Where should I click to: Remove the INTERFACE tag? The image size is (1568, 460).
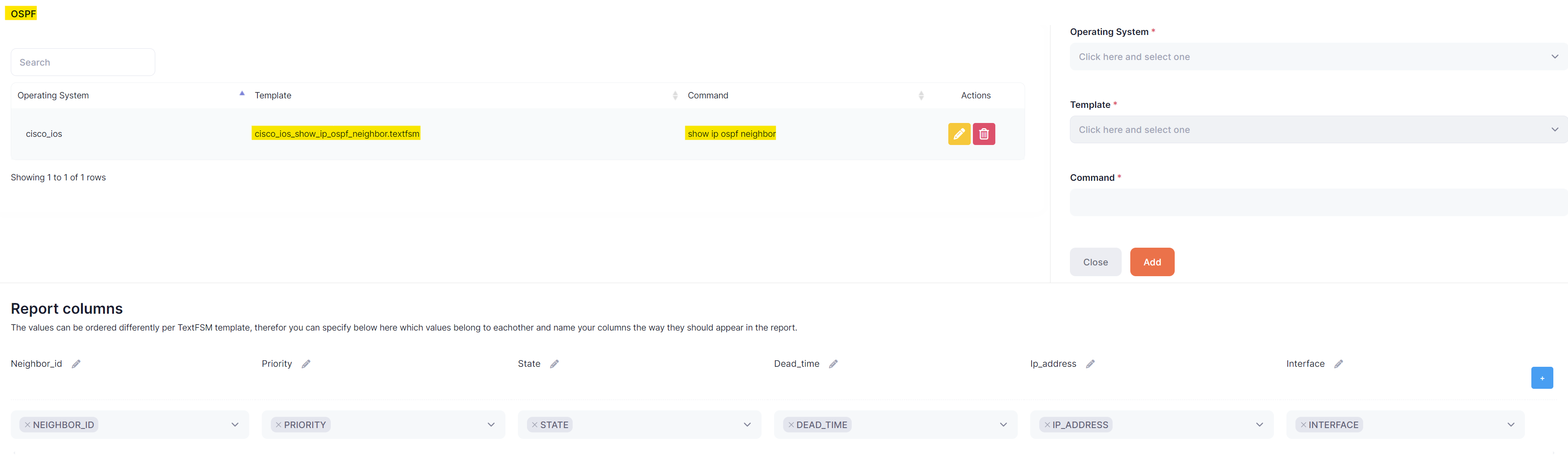tap(1303, 425)
